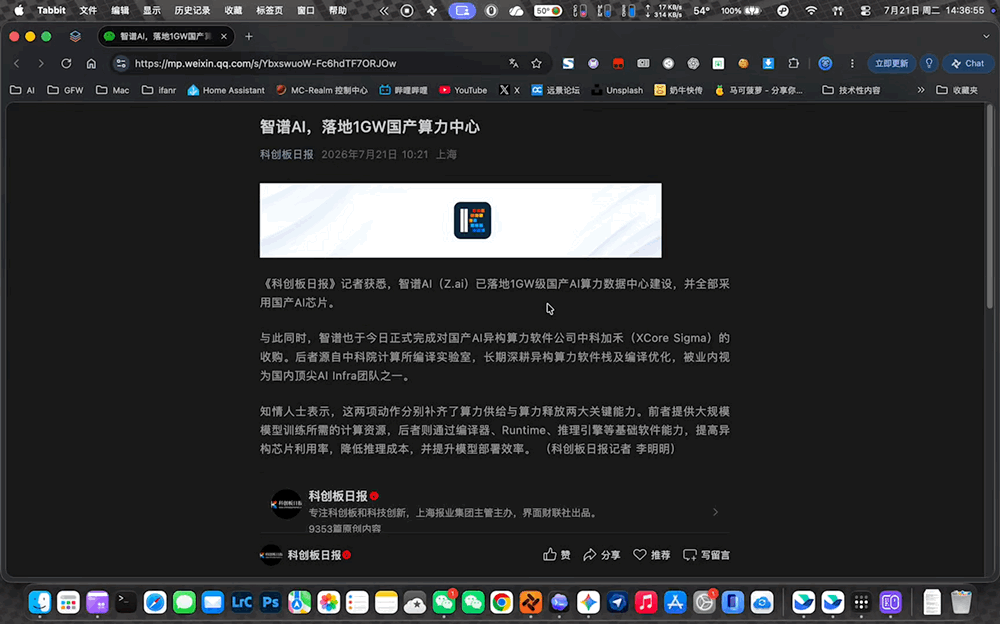Open the Home Assistant bookmark

pos(226,90)
